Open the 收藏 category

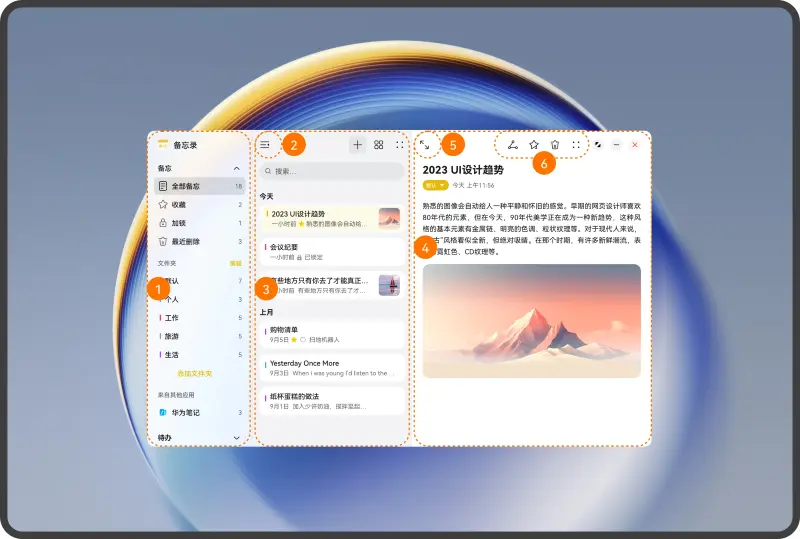point(199,204)
